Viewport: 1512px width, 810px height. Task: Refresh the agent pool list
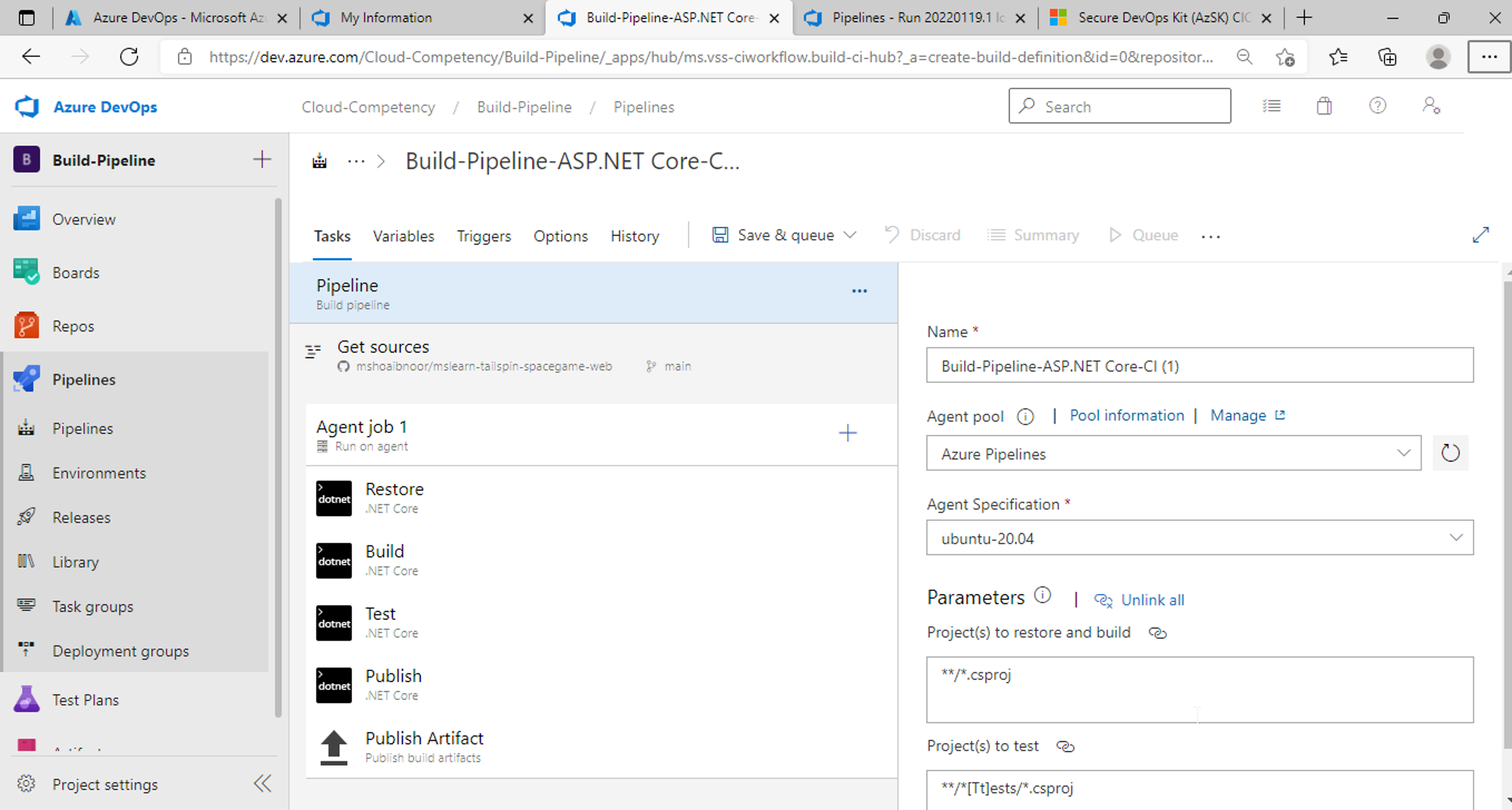coord(1450,453)
